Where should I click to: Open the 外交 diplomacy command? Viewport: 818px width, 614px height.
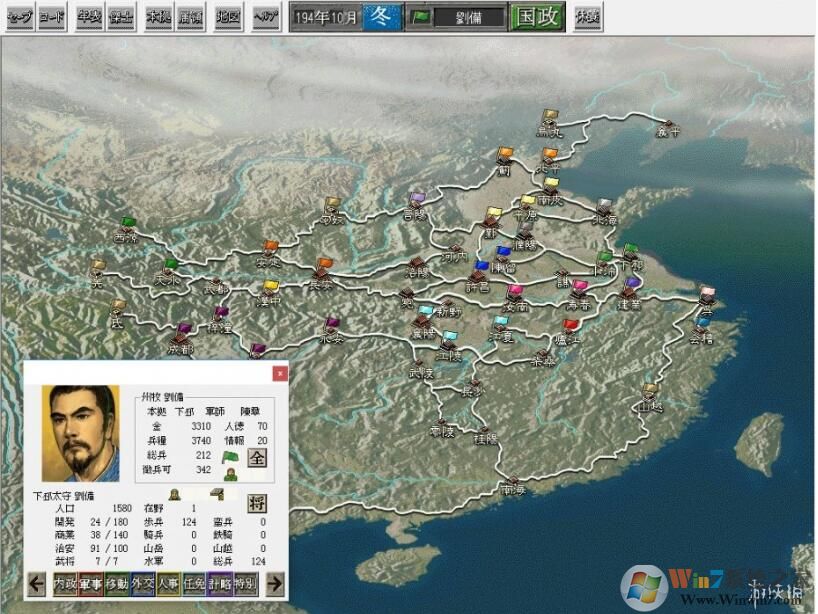(x=142, y=583)
